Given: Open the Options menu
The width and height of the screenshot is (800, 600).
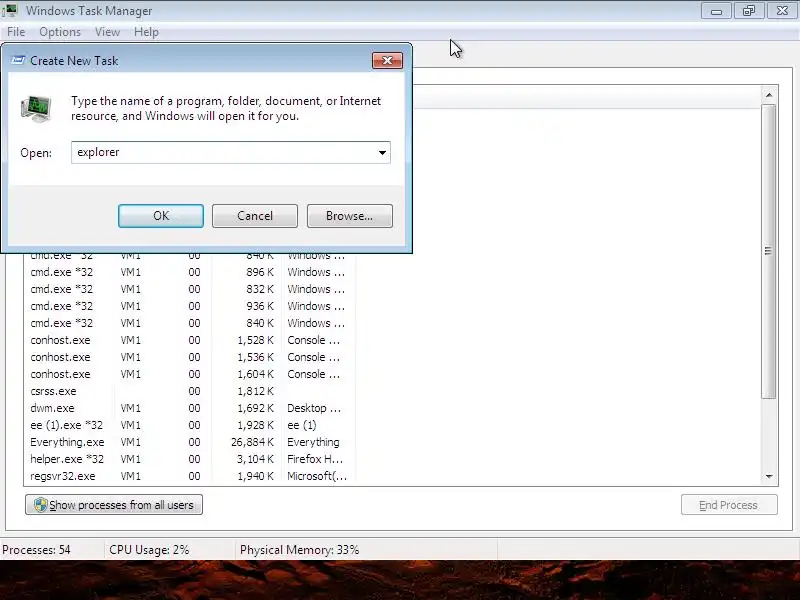Looking at the screenshot, I should click(60, 32).
